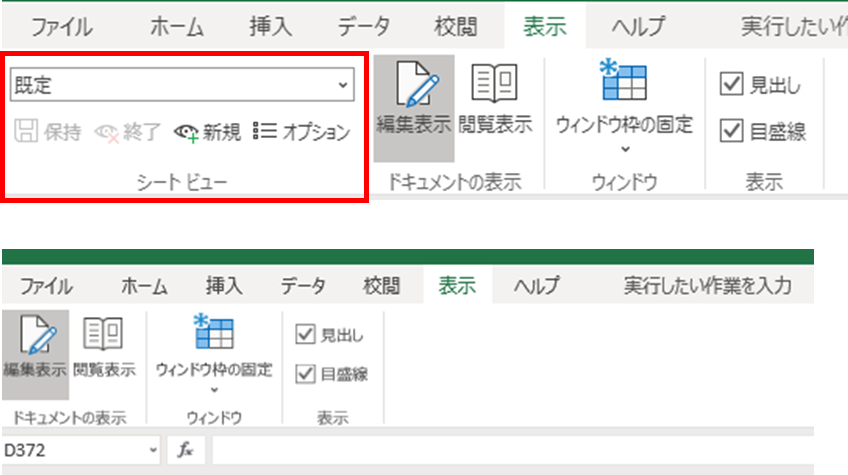This screenshot has width=848, height=475.
Task: Click the 保持 sheet view button
Action: 48,131
